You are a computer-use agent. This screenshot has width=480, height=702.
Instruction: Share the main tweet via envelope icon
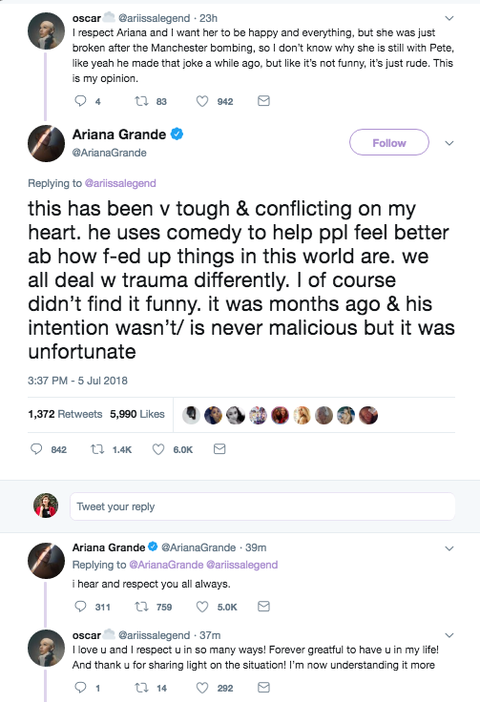(x=219, y=449)
